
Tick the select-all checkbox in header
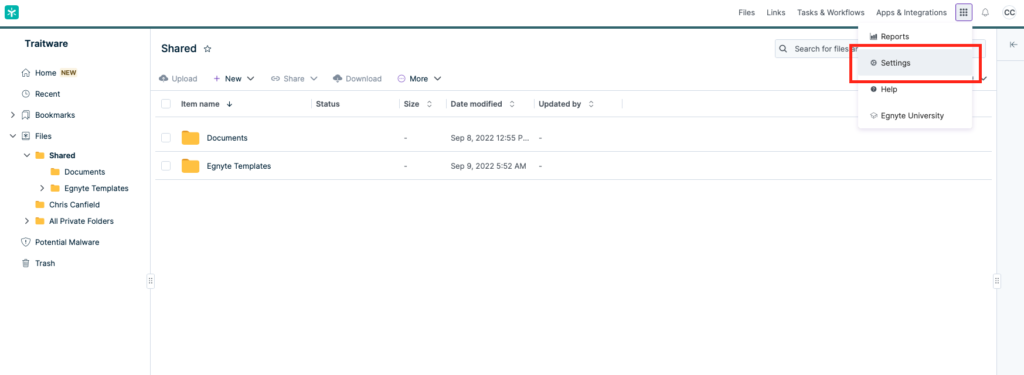tap(166, 104)
